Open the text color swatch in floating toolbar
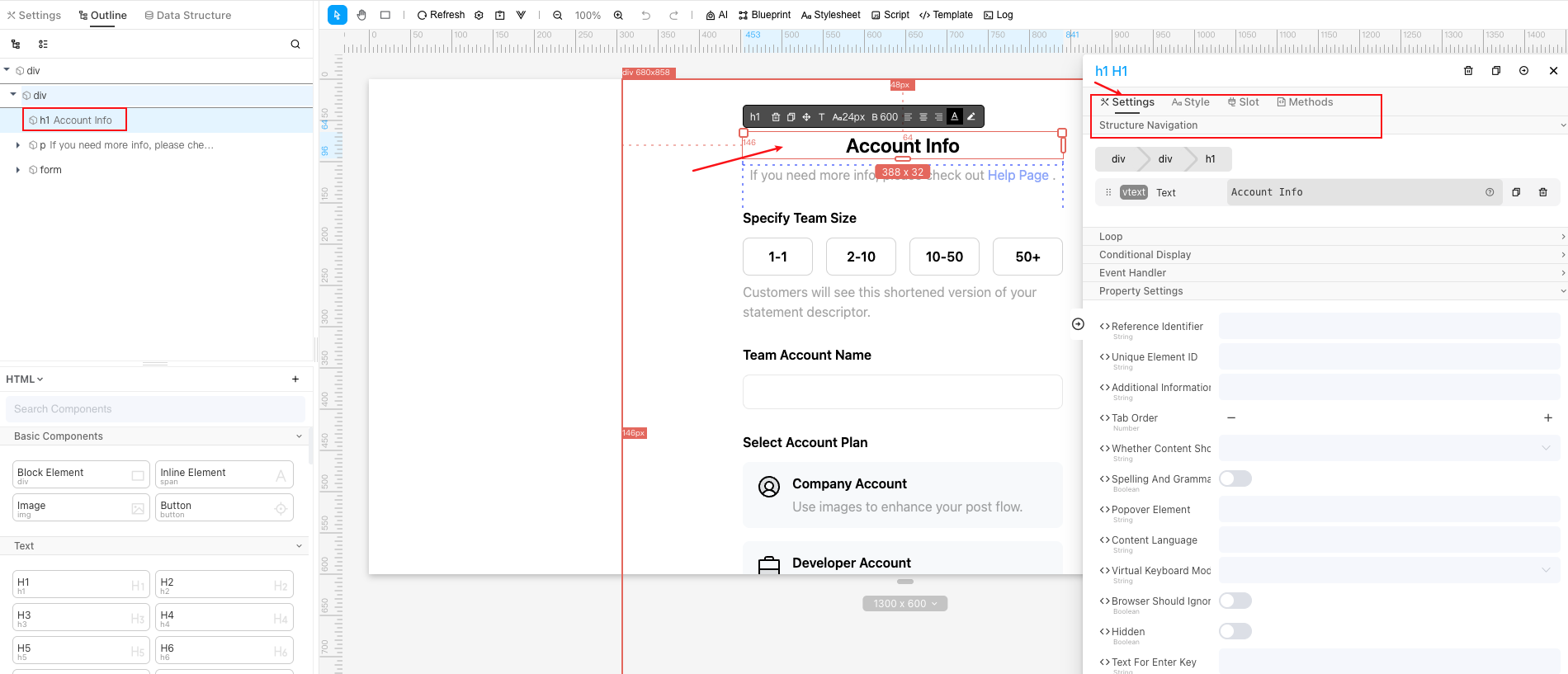 pyautogui.click(x=955, y=117)
